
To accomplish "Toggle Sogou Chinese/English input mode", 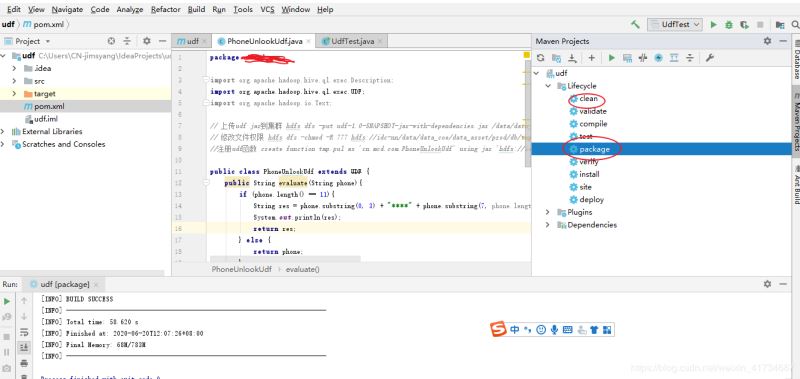I will point(514,330).
